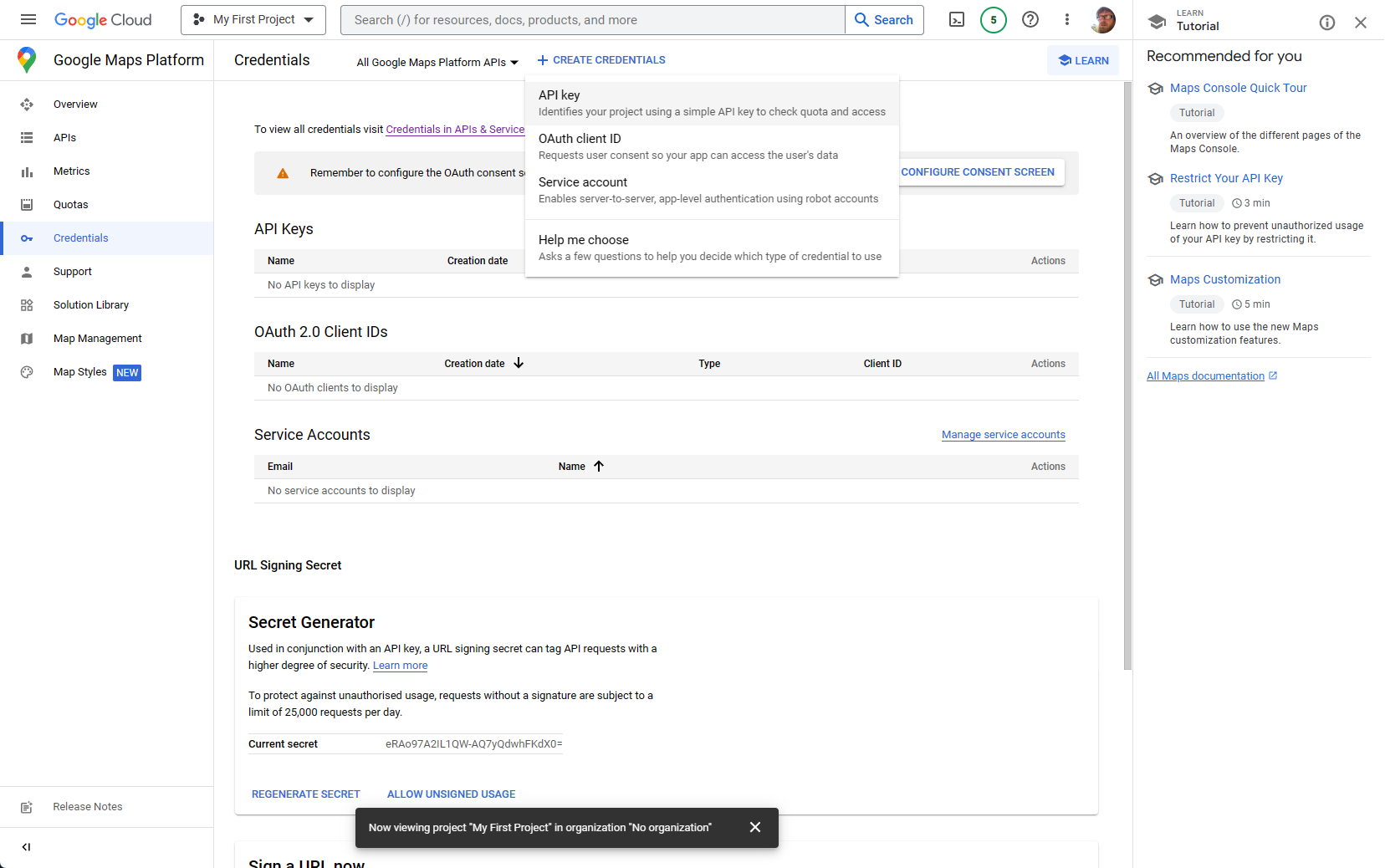Image resolution: width=1385 pixels, height=868 pixels.
Task: Choose Service account menu option
Action: pos(712,190)
